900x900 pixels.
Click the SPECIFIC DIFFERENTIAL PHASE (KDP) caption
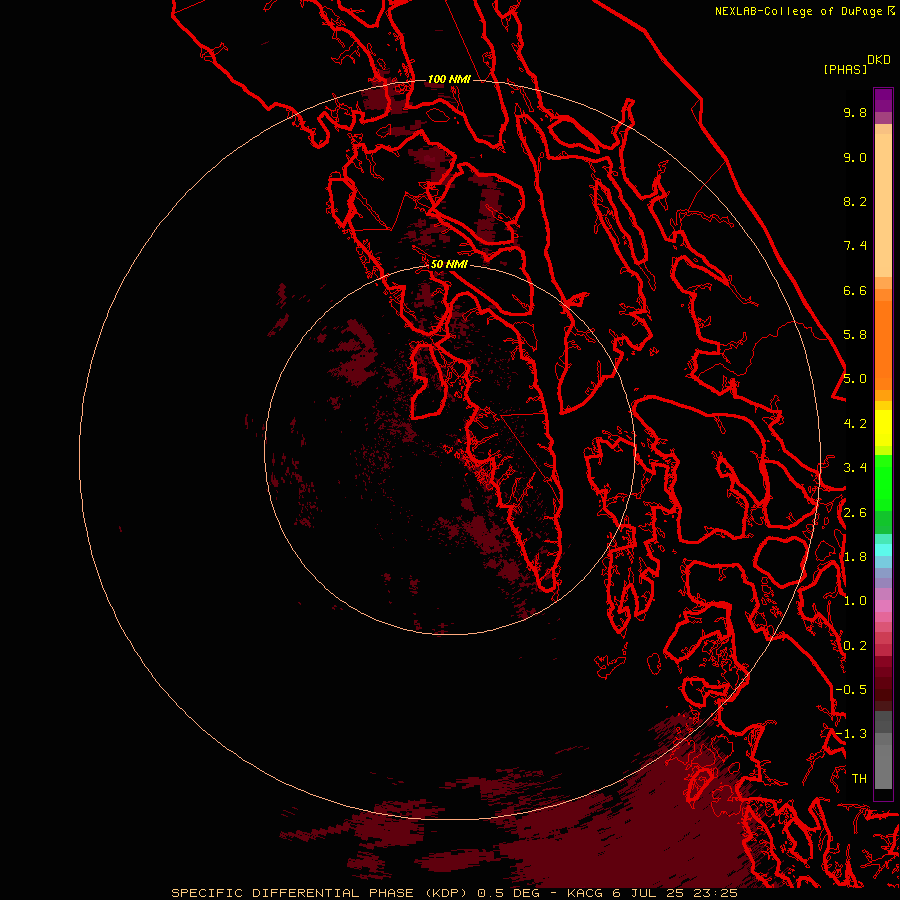(x=320, y=893)
